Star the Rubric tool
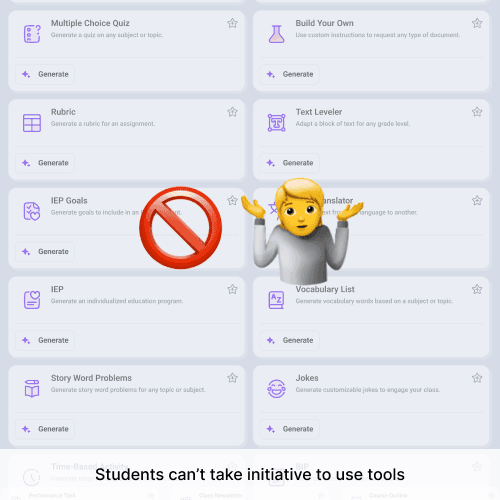Screen dimensions: 500x500 [232, 112]
